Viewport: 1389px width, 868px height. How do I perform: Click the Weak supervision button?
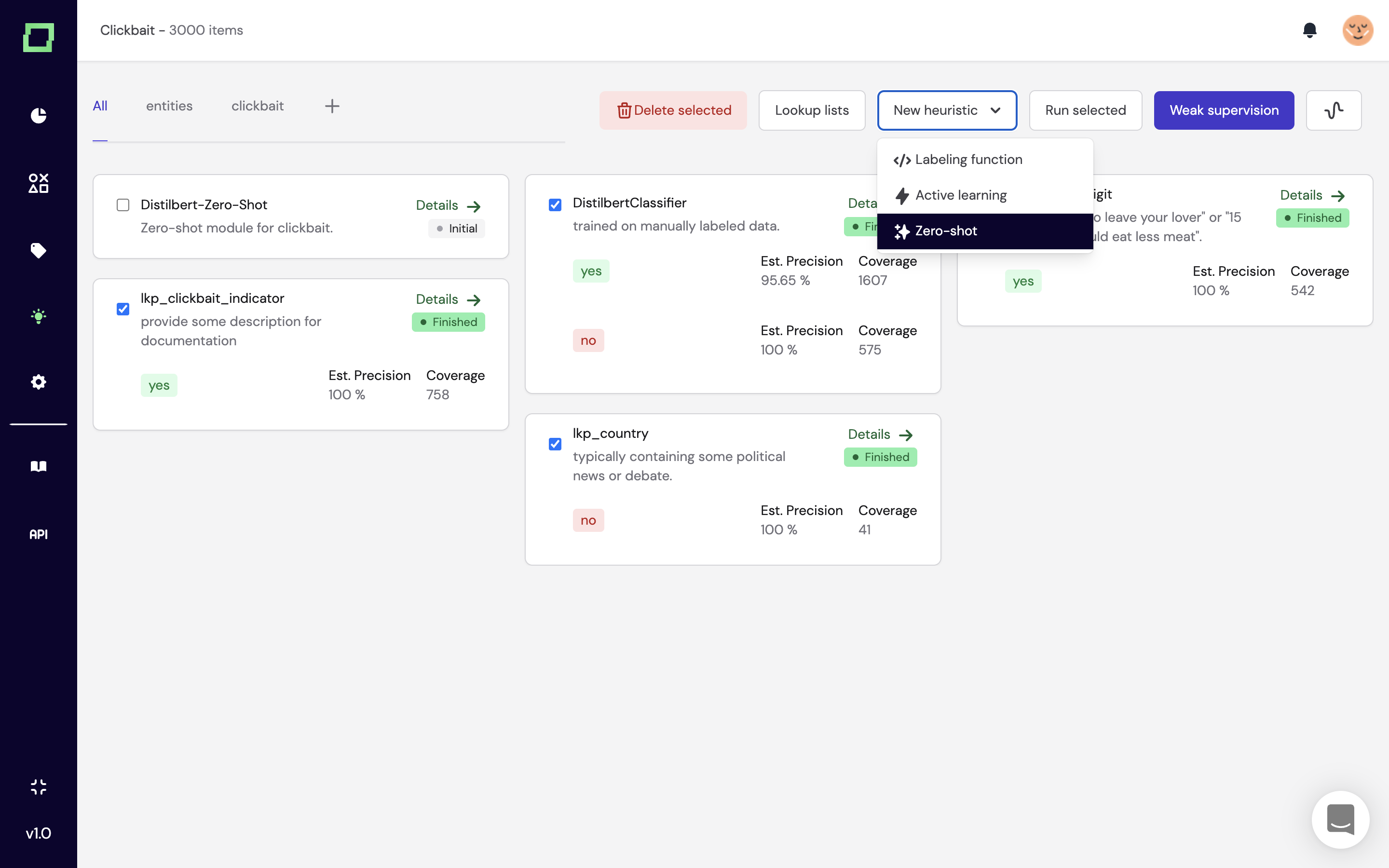[1224, 110]
